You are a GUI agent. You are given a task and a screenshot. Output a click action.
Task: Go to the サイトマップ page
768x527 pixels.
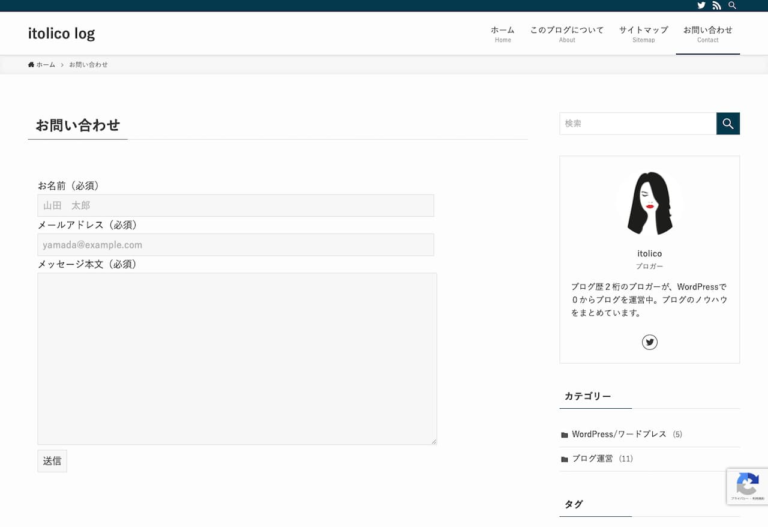pos(643,33)
